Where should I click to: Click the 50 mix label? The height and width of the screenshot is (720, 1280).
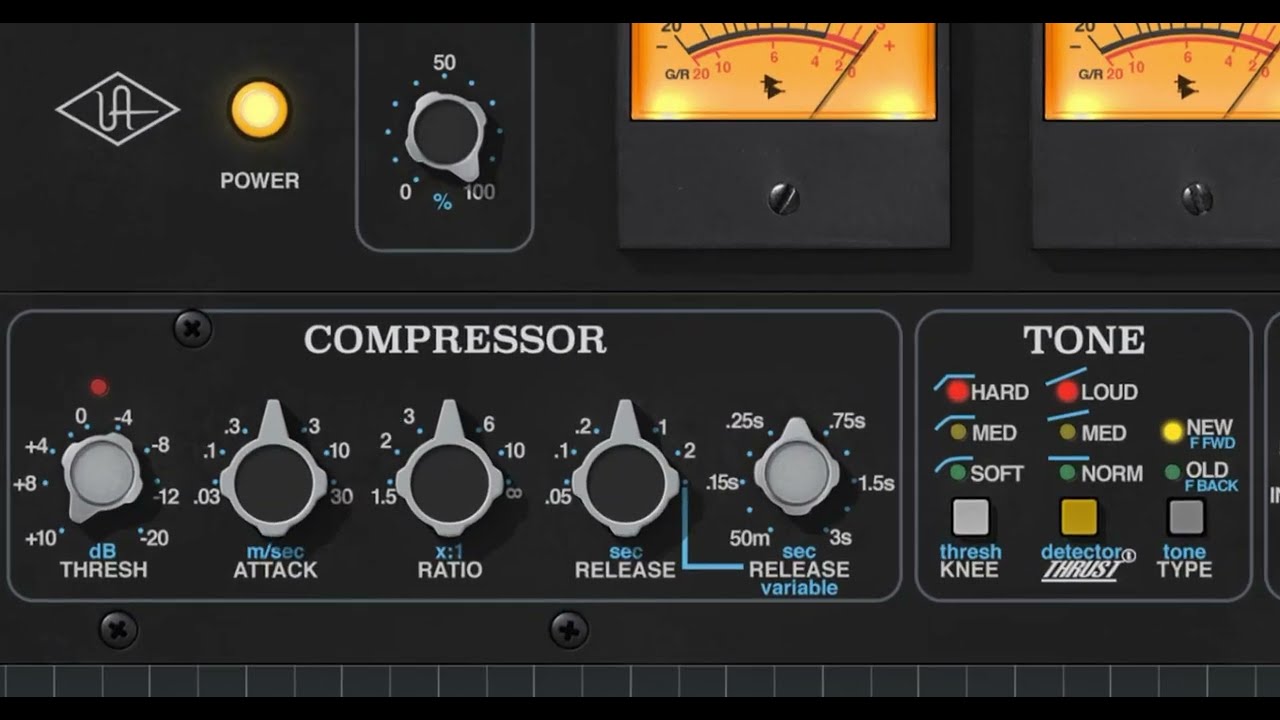pyautogui.click(x=444, y=63)
